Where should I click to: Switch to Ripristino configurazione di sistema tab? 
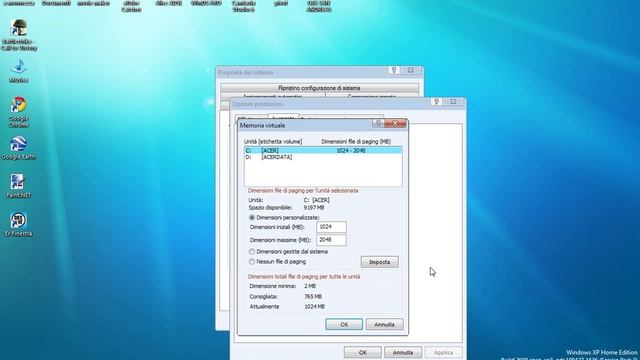(x=319, y=88)
